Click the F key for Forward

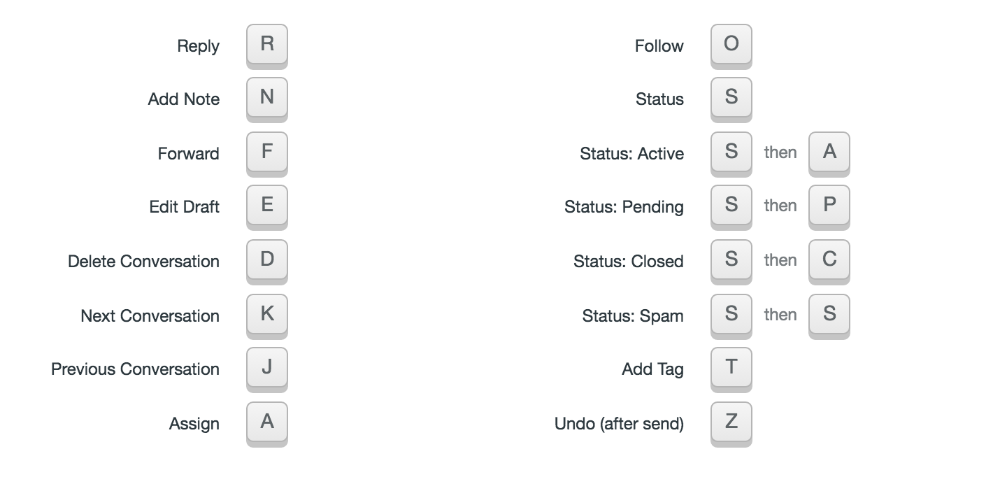(x=267, y=153)
